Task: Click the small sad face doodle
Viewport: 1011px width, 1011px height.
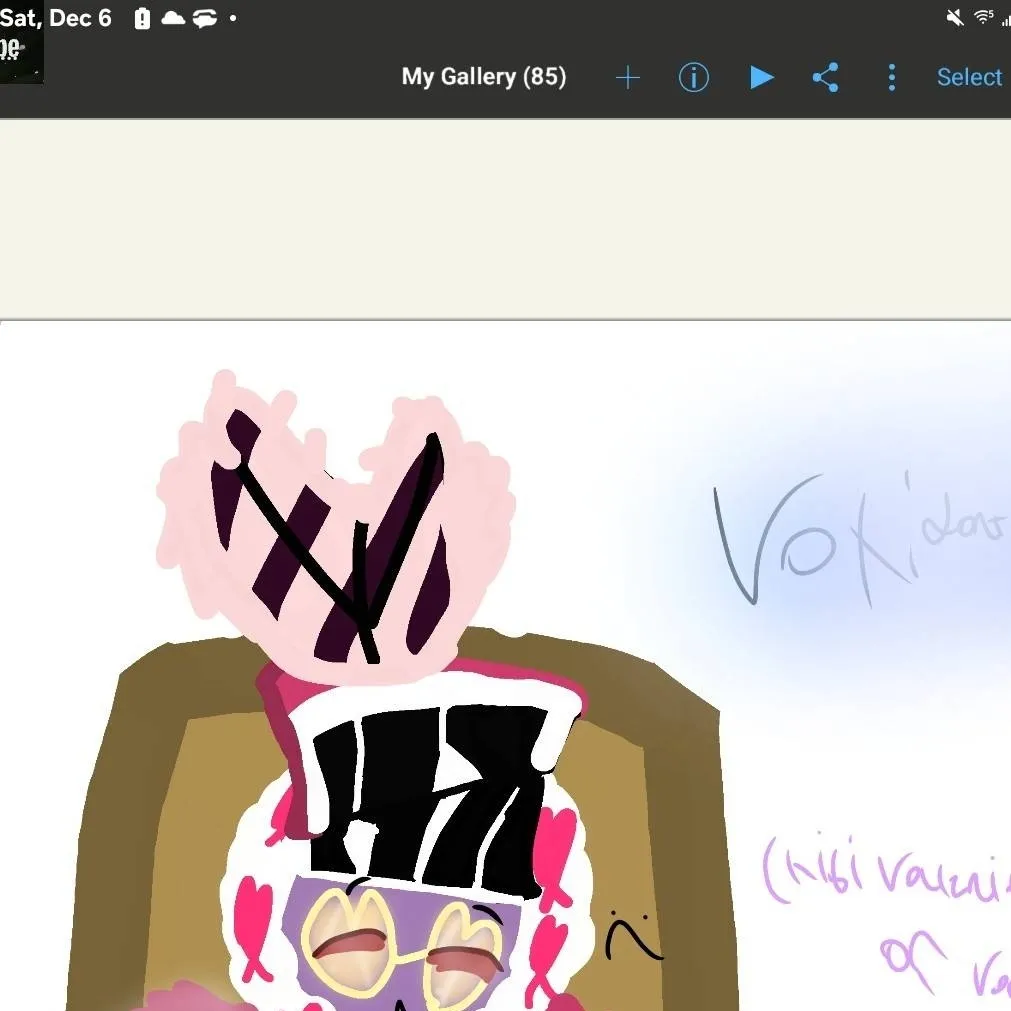Action: [632, 937]
